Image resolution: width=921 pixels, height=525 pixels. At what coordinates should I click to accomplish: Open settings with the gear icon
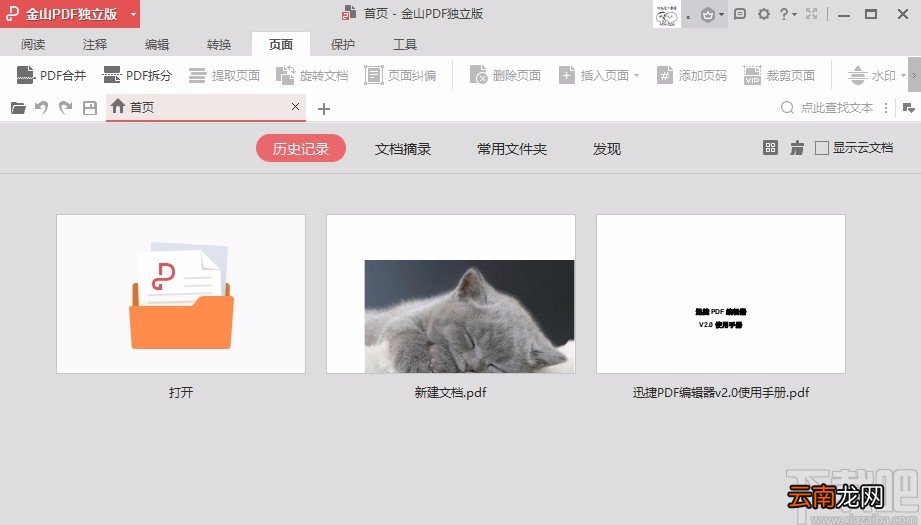pyautogui.click(x=764, y=14)
